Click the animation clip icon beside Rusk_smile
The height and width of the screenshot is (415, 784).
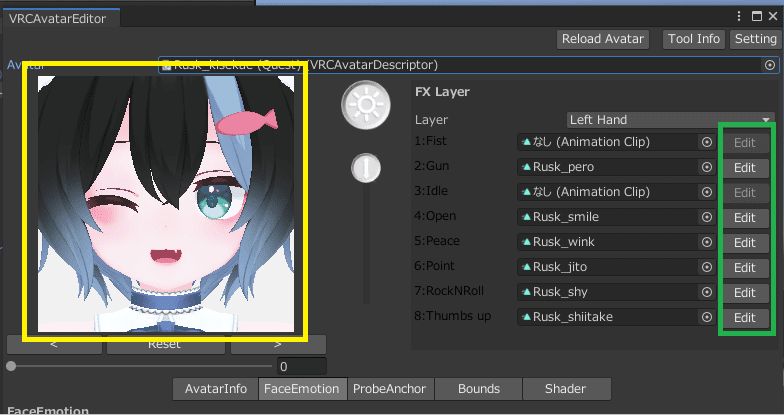coord(526,217)
